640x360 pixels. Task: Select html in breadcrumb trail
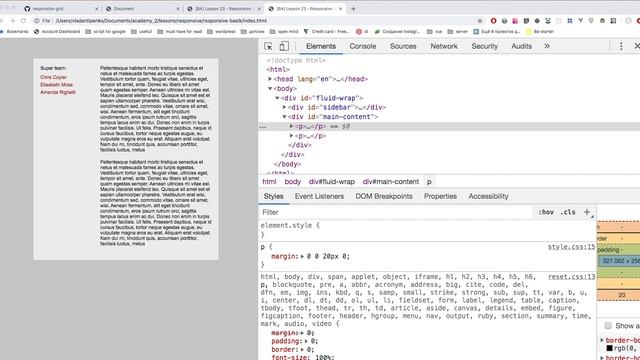(269, 182)
